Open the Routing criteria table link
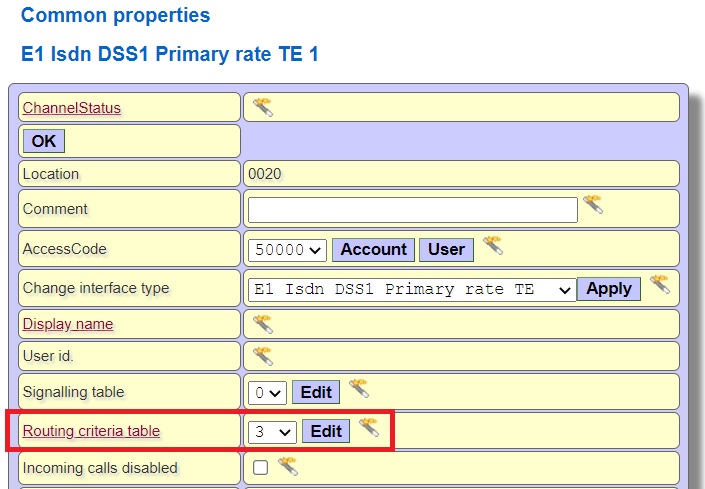This screenshot has width=705, height=489. point(91,431)
